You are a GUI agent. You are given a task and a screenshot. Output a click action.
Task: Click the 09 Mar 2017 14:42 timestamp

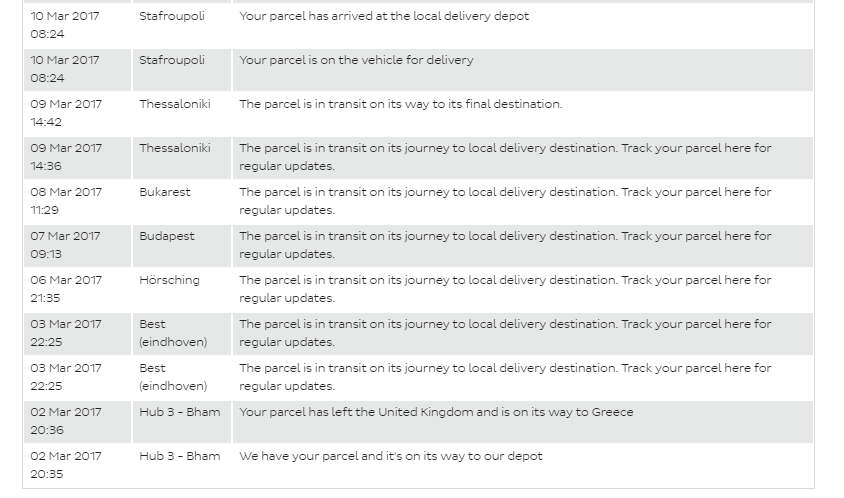66,113
